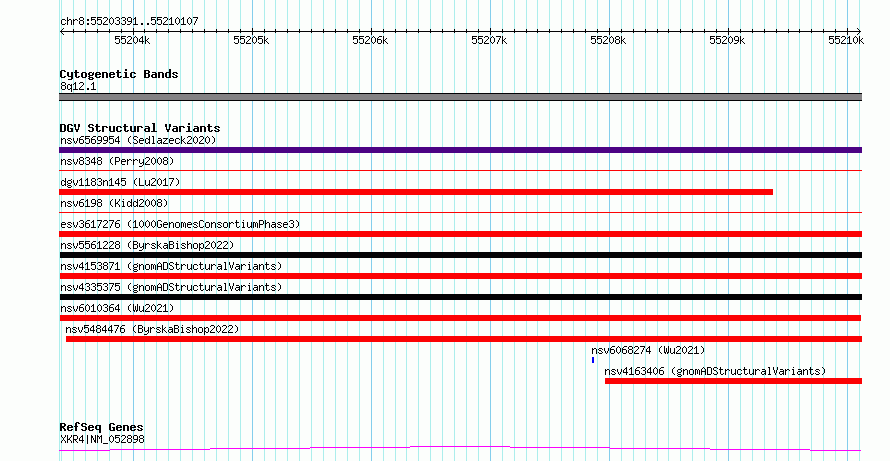Click the 55206k ruler tick label
Image resolution: width=890 pixels, height=461 pixels.
click(x=370, y=40)
